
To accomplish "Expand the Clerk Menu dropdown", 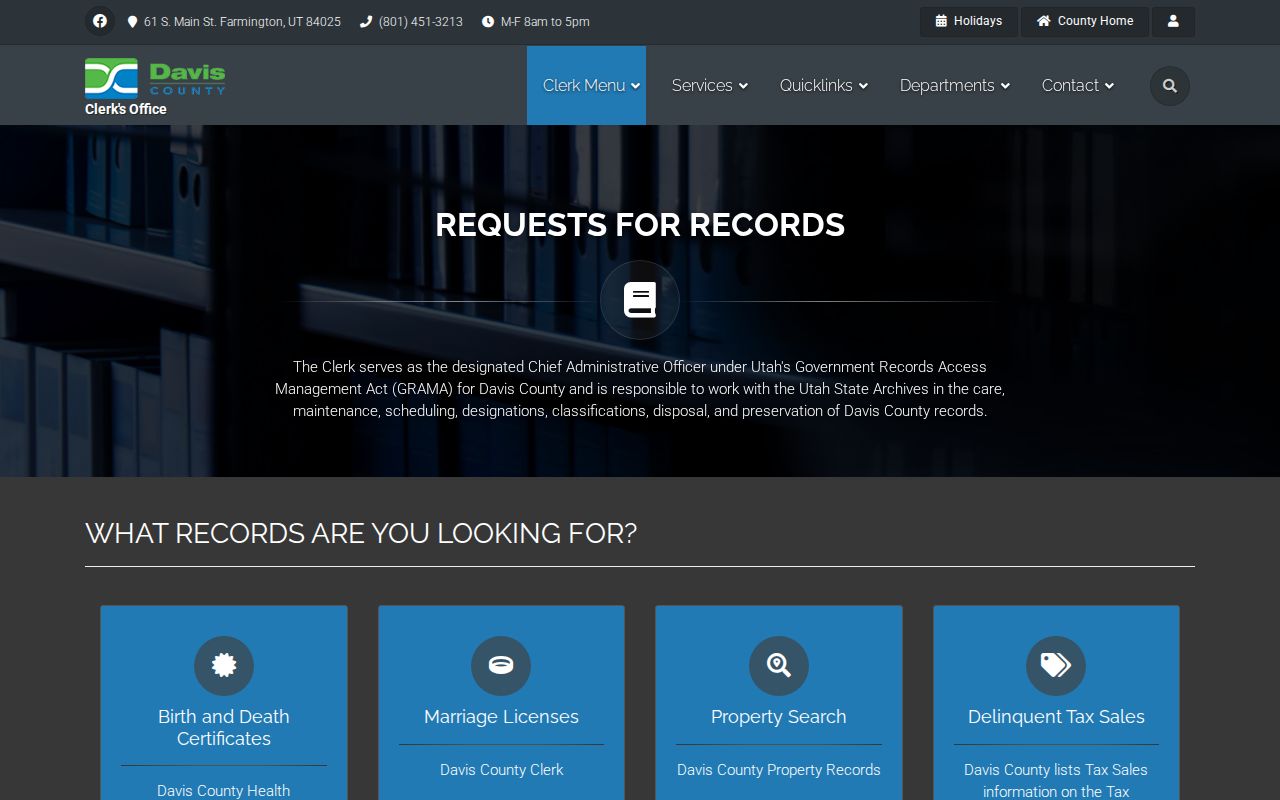I will click(586, 86).
